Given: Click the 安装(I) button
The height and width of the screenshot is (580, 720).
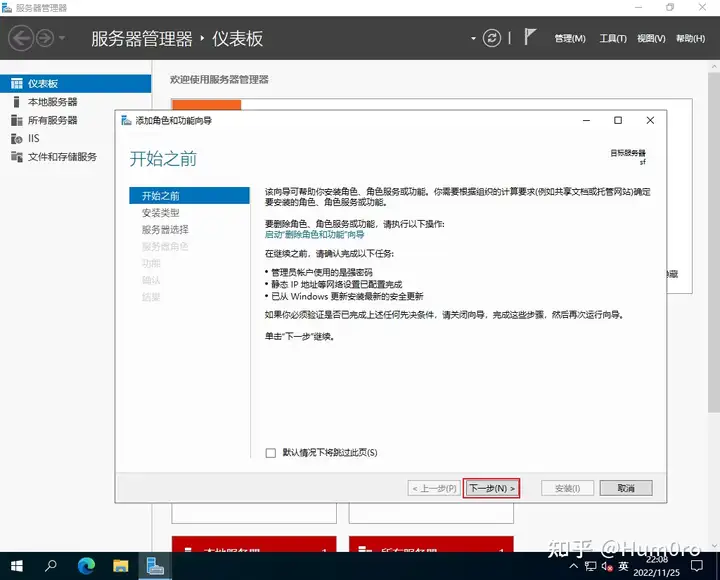Looking at the screenshot, I should (568, 488).
